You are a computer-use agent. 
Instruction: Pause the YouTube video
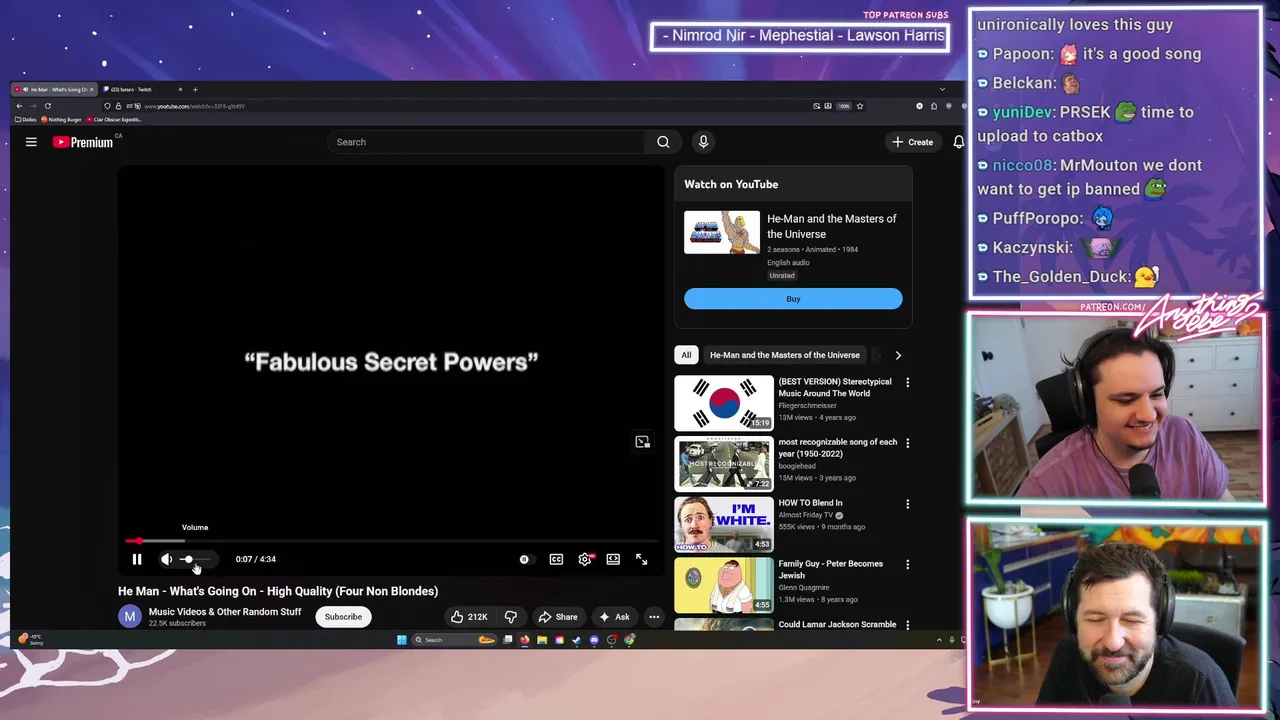click(137, 559)
